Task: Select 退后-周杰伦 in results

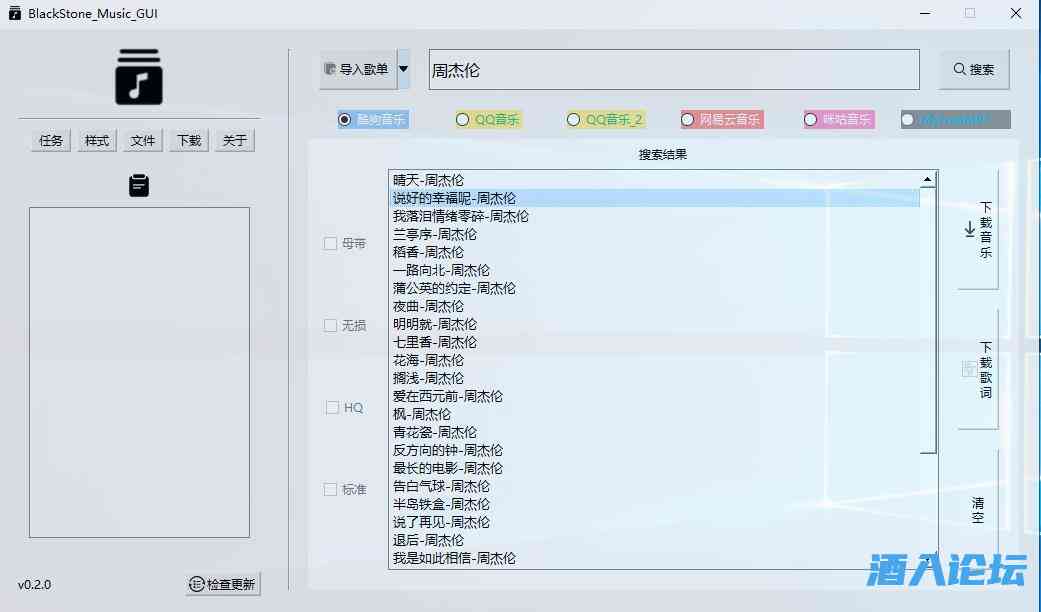Action: [655, 540]
